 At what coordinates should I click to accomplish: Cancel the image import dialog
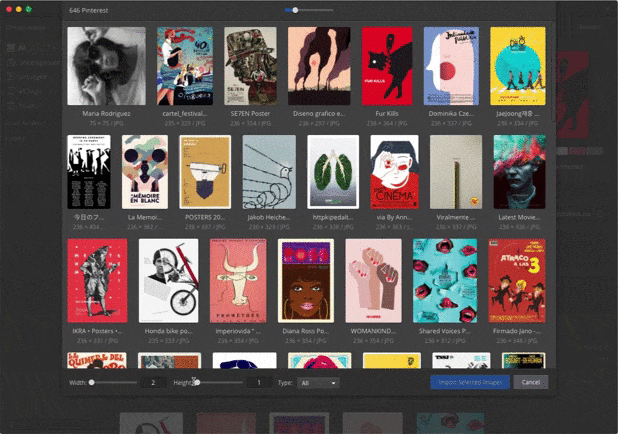531,382
